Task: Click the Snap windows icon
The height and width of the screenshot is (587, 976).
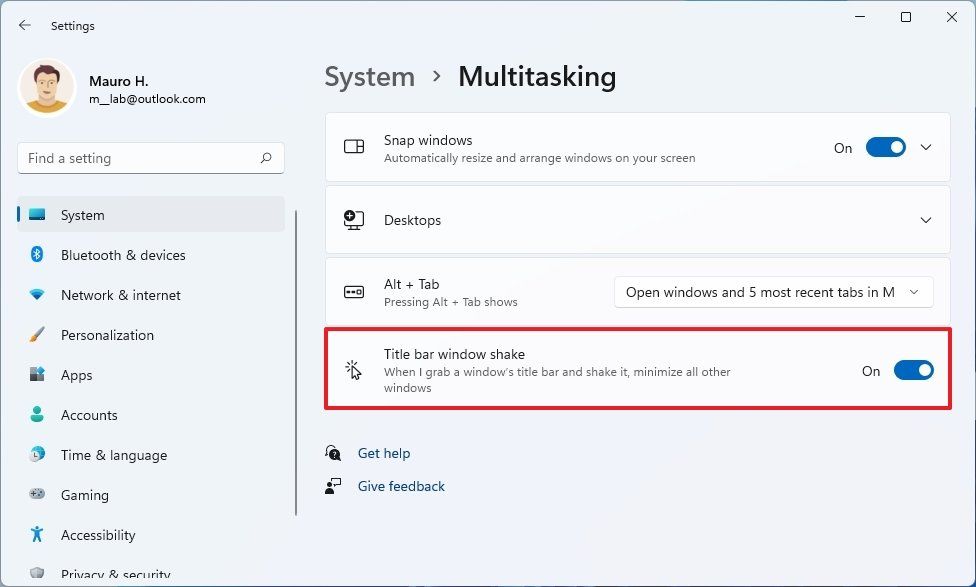Action: [x=353, y=146]
